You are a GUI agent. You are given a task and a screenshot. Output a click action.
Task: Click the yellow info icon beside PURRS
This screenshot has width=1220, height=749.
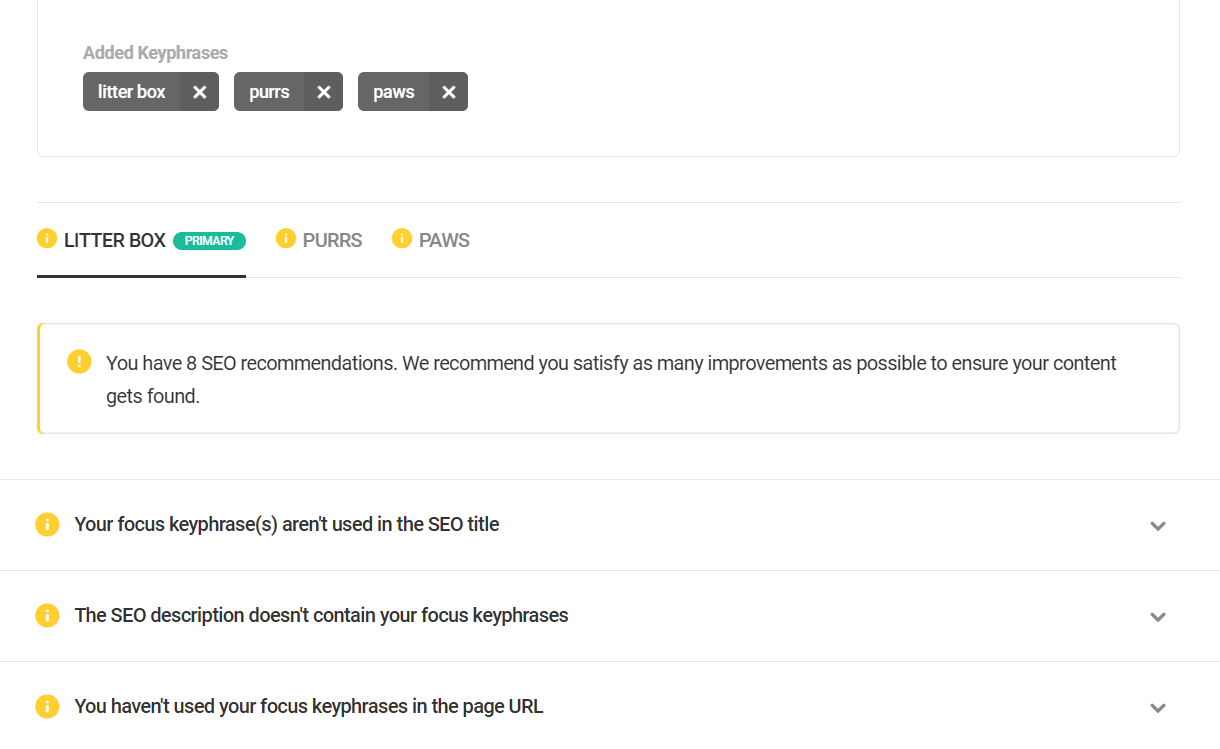coord(286,239)
